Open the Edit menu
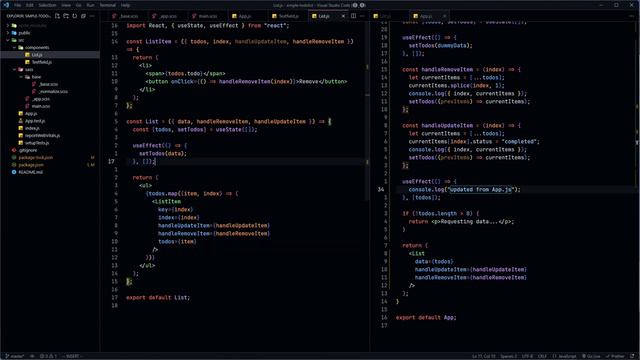The height and width of the screenshot is (360, 640). (x=30, y=5)
